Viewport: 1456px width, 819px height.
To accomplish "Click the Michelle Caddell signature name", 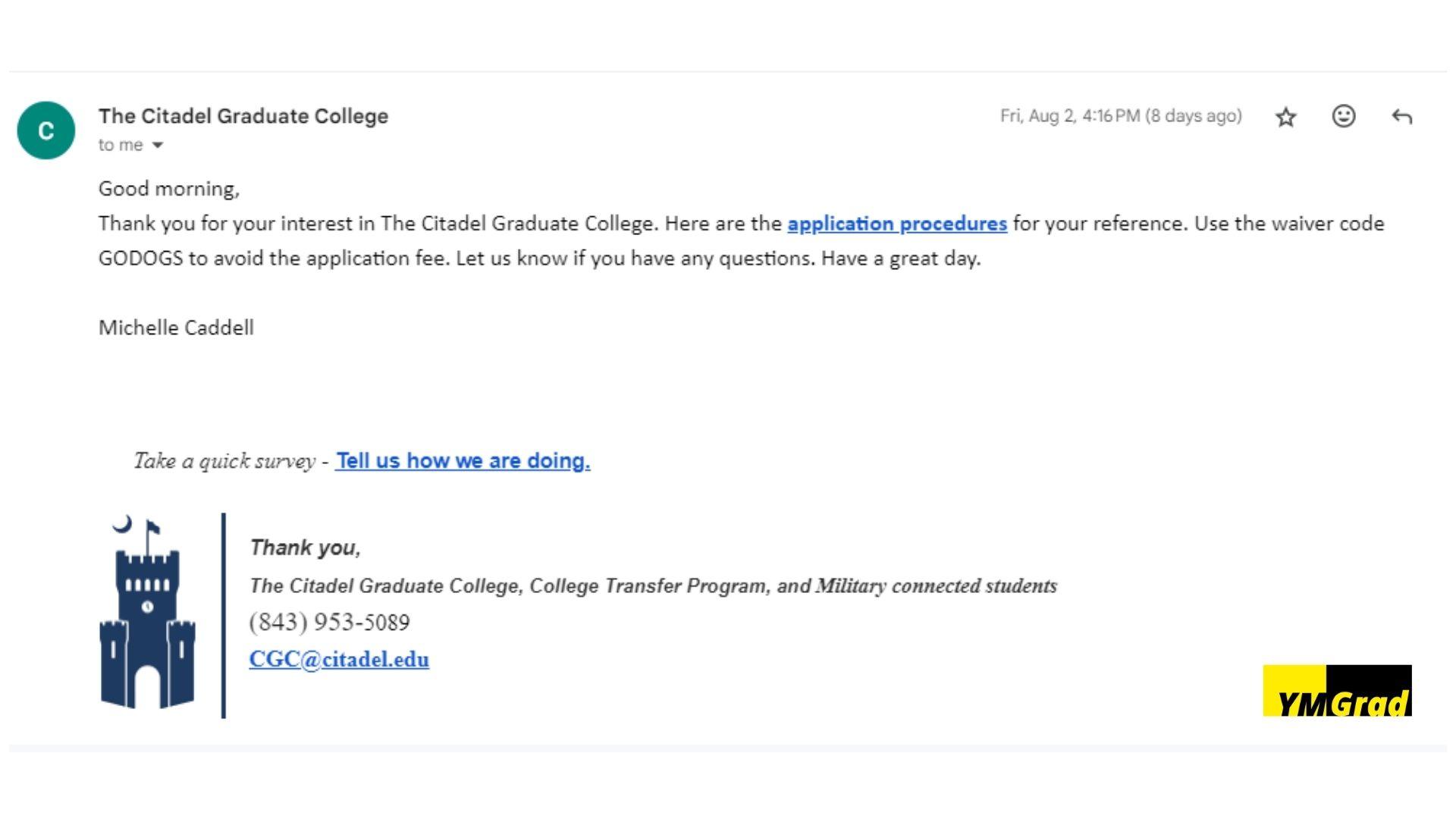I will tap(176, 328).
